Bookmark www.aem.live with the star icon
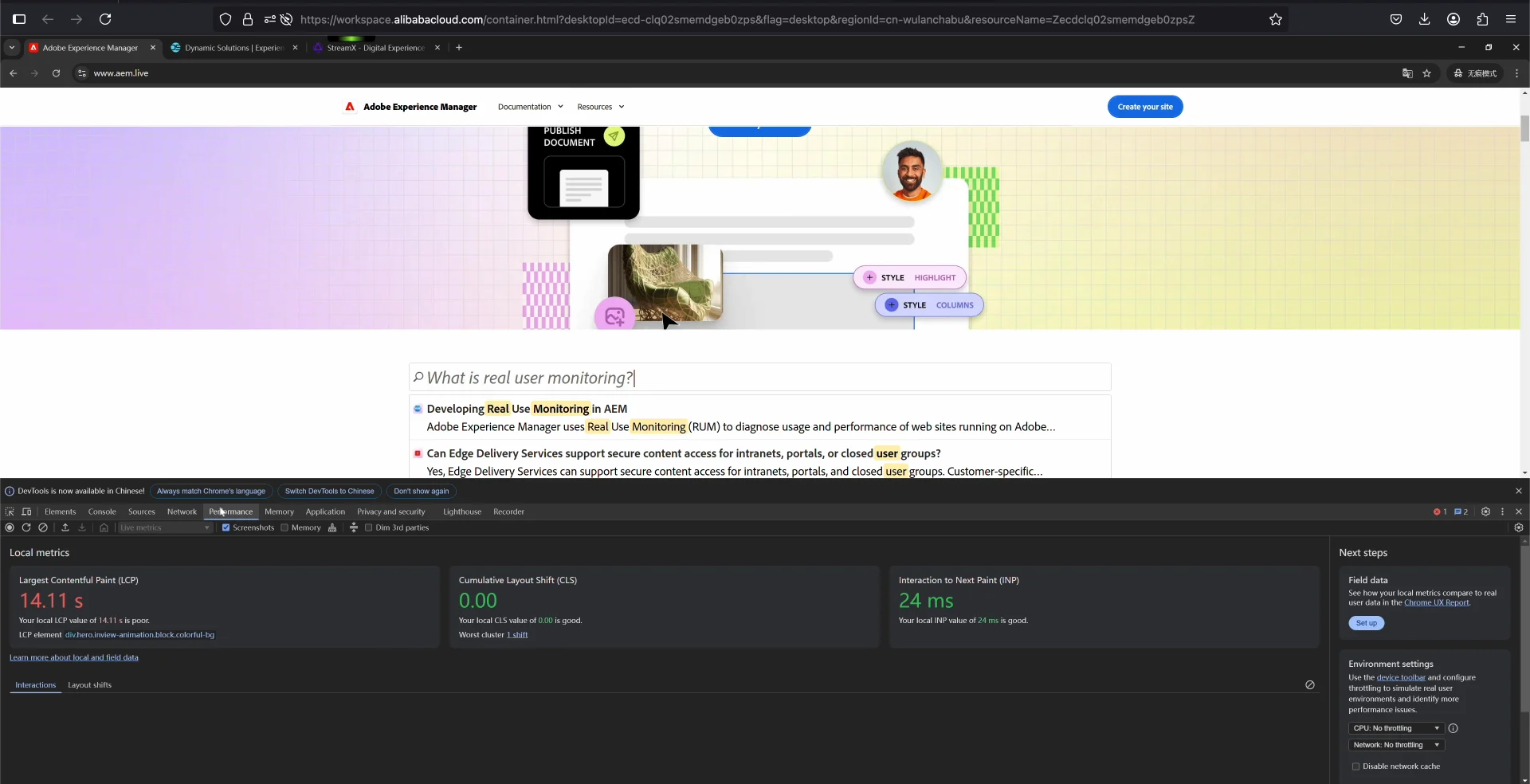Screen dimensions: 1530x784 coord(1426,73)
